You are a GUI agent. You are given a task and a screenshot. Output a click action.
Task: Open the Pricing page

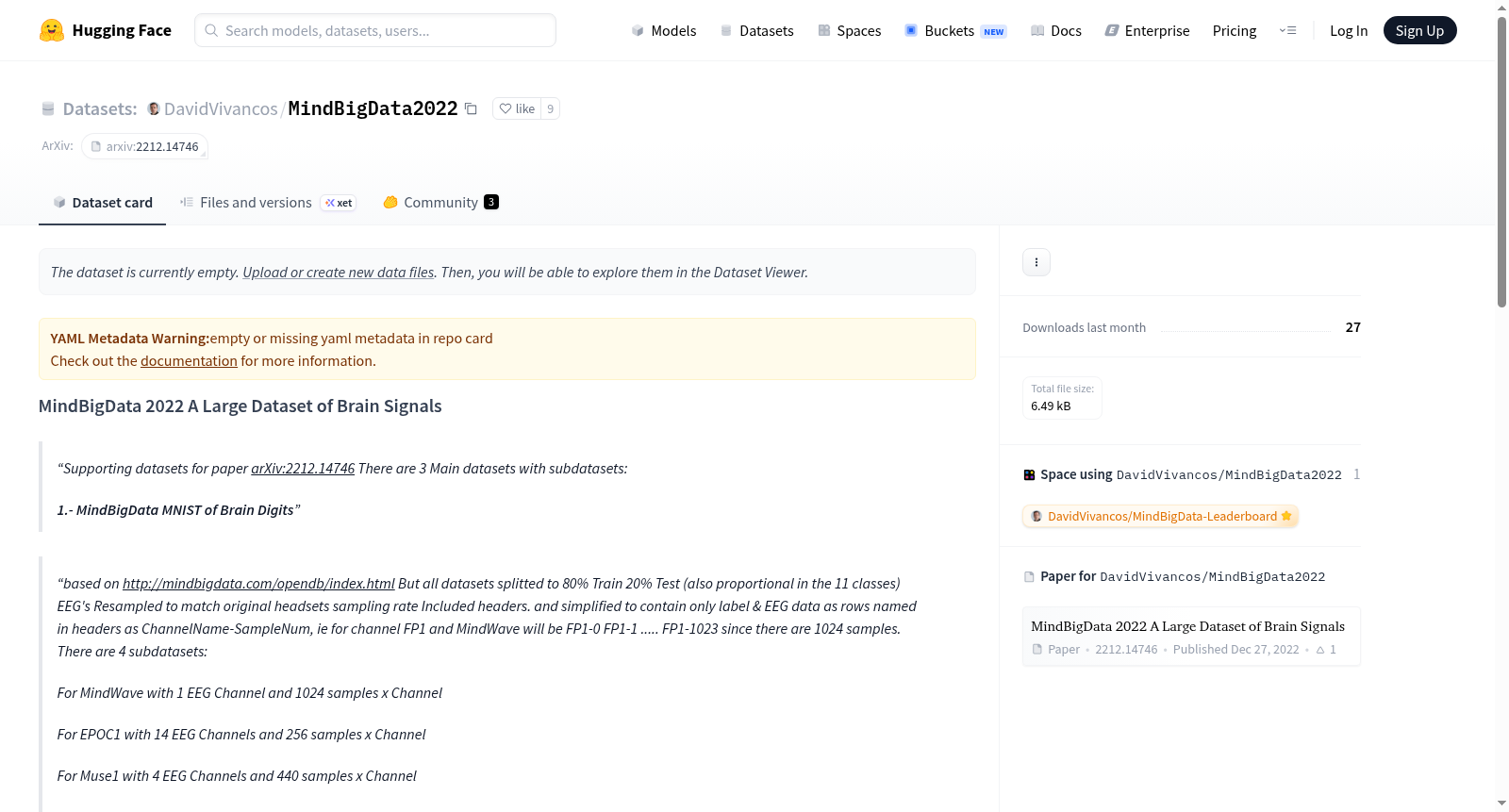[x=1235, y=30]
